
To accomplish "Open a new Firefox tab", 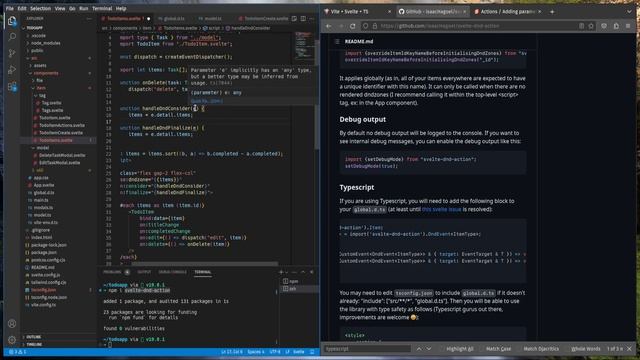I will click(552, 11).
